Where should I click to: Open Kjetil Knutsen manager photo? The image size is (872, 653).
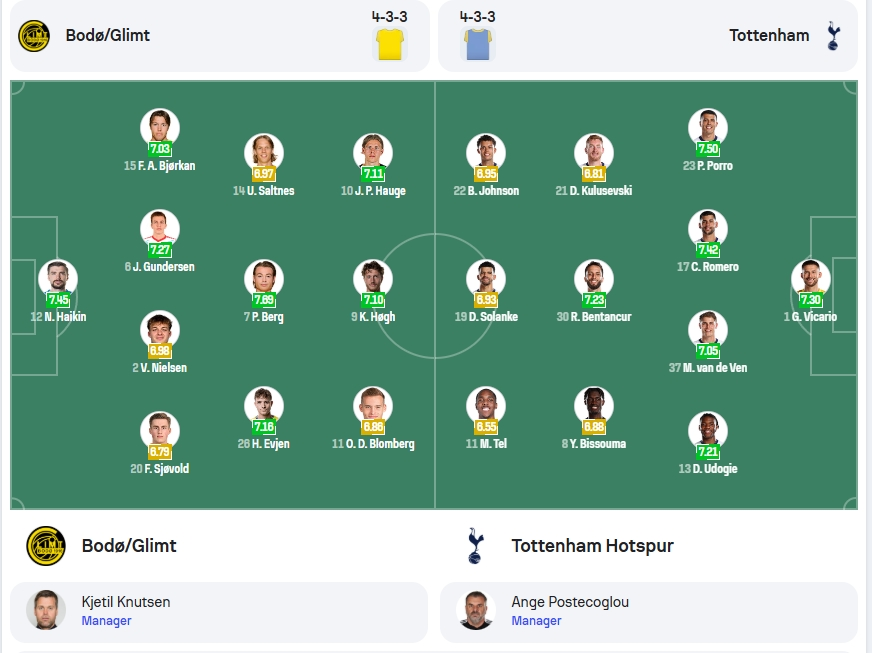[x=46, y=610]
